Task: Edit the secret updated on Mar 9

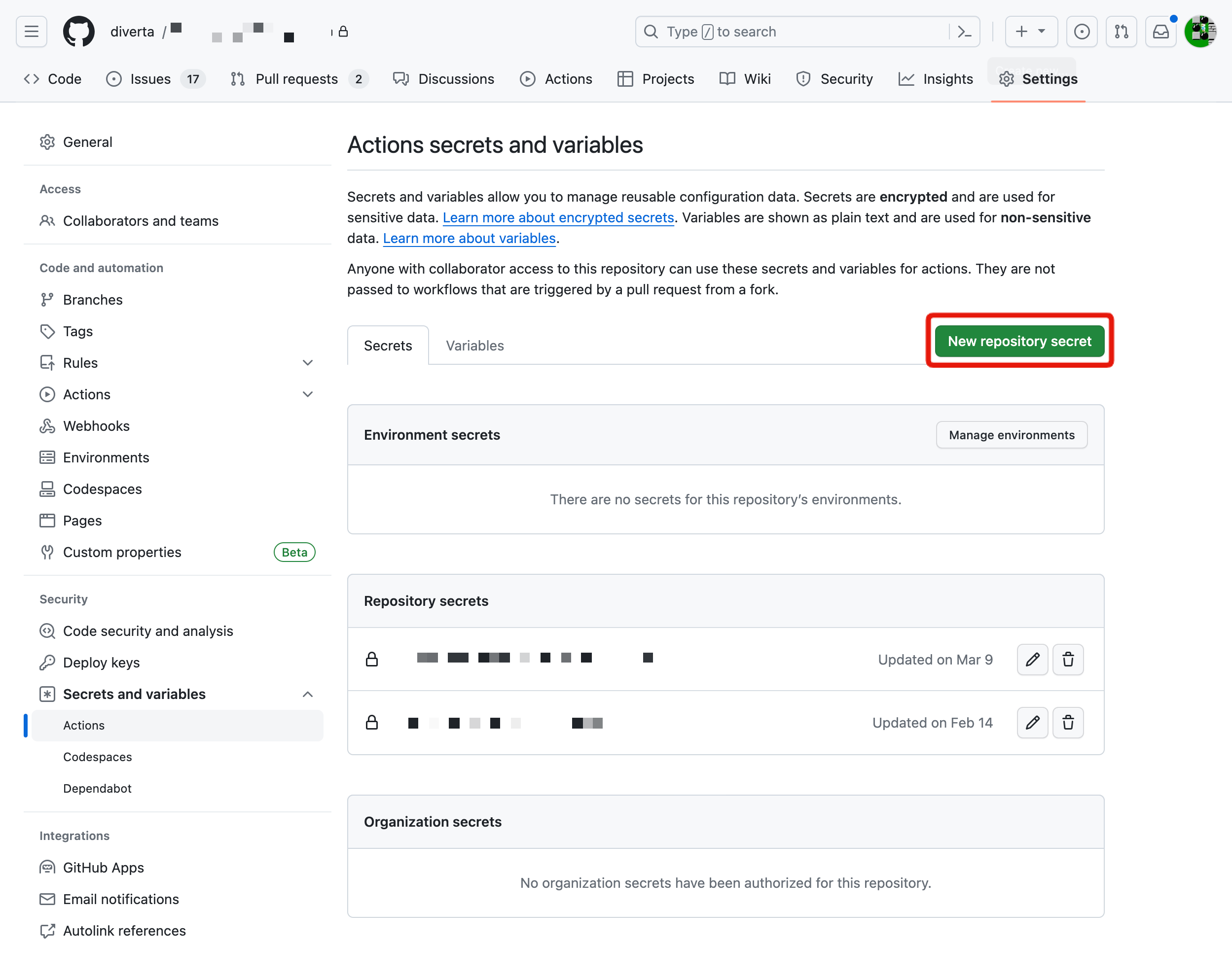Action: tap(1032, 659)
